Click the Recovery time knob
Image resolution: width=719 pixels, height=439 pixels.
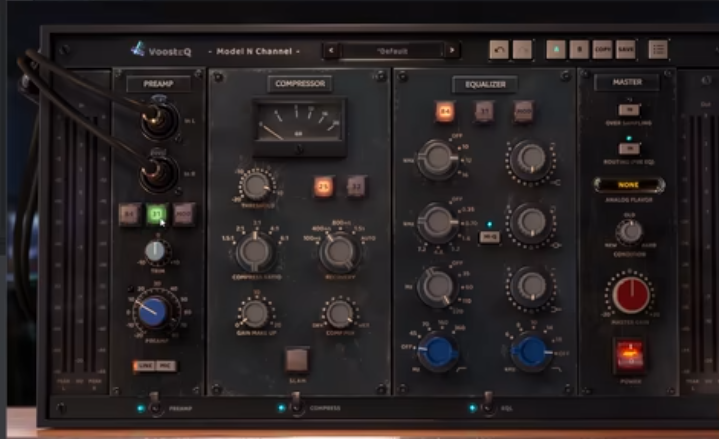pos(340,252)
